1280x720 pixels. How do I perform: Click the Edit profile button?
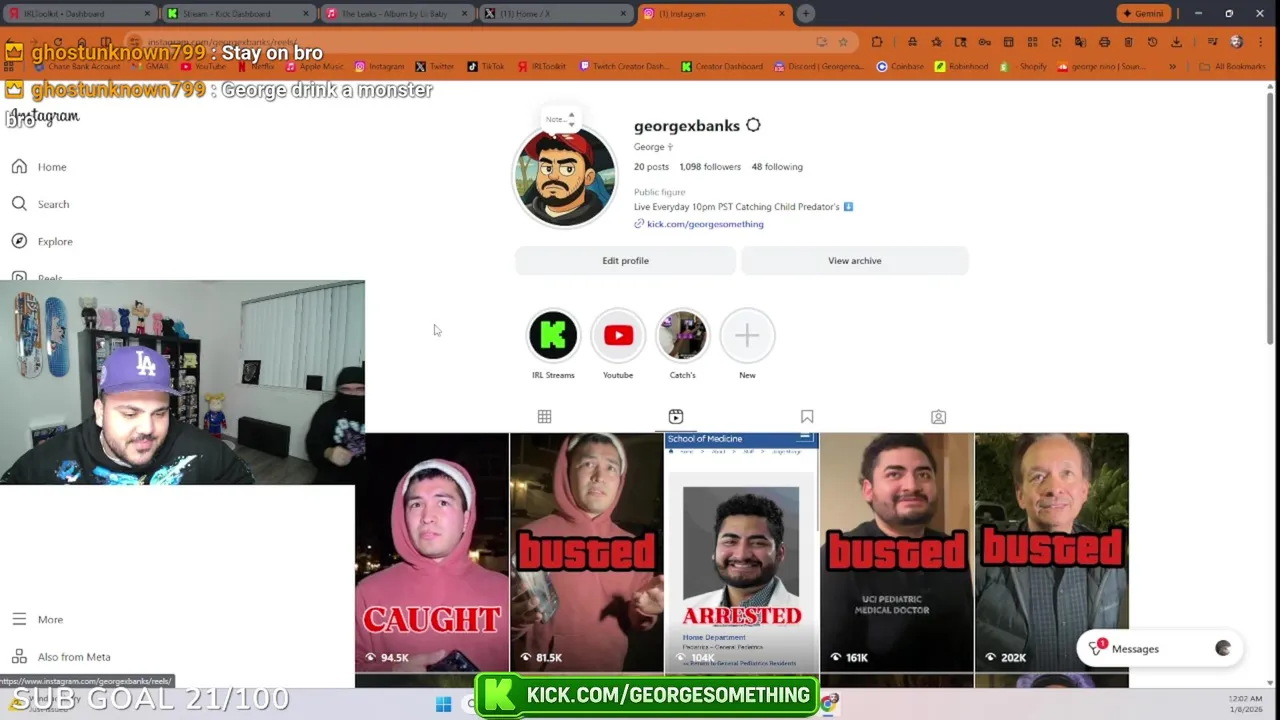click(x=625, y=261)
